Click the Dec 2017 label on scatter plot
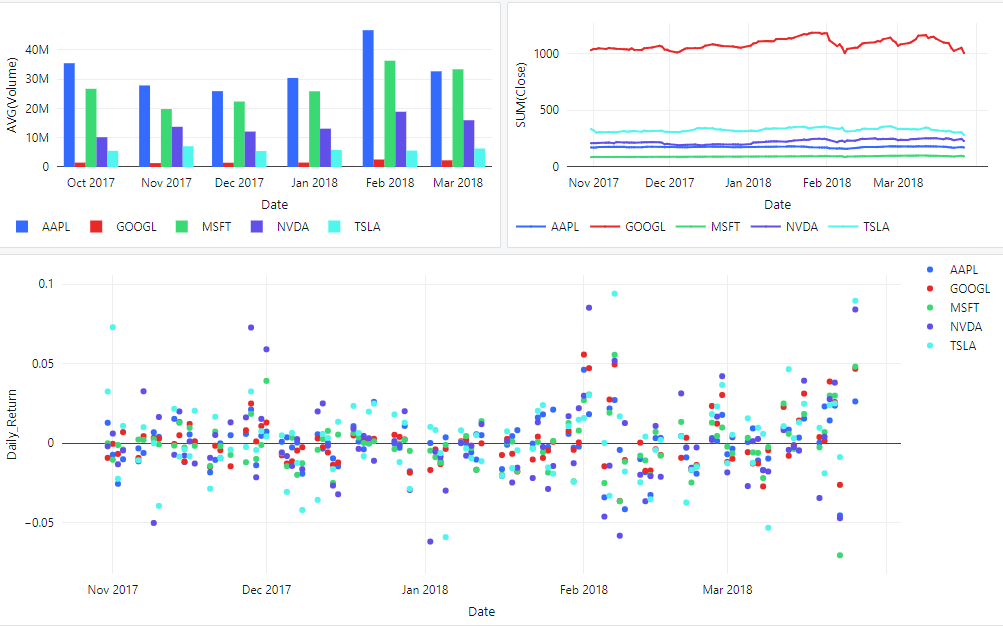 pos(266,590)
